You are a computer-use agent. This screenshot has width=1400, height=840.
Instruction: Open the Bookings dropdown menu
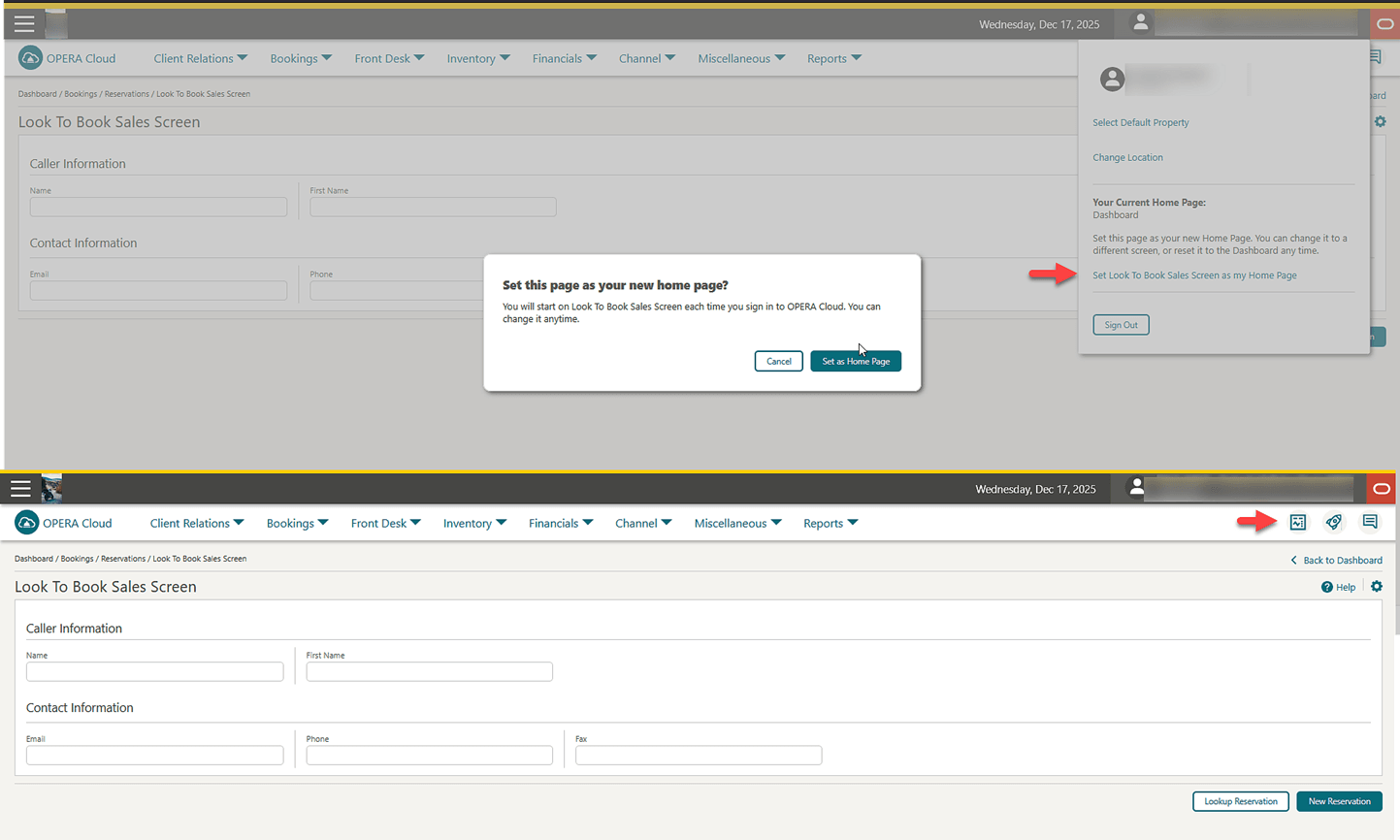tap(297, 523)
